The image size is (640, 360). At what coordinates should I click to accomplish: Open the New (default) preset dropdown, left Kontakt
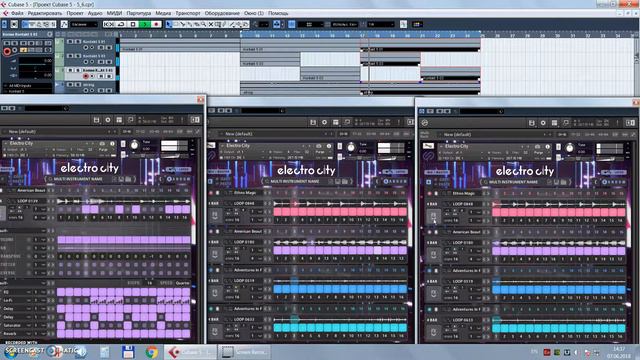click(x=59, y=131)
